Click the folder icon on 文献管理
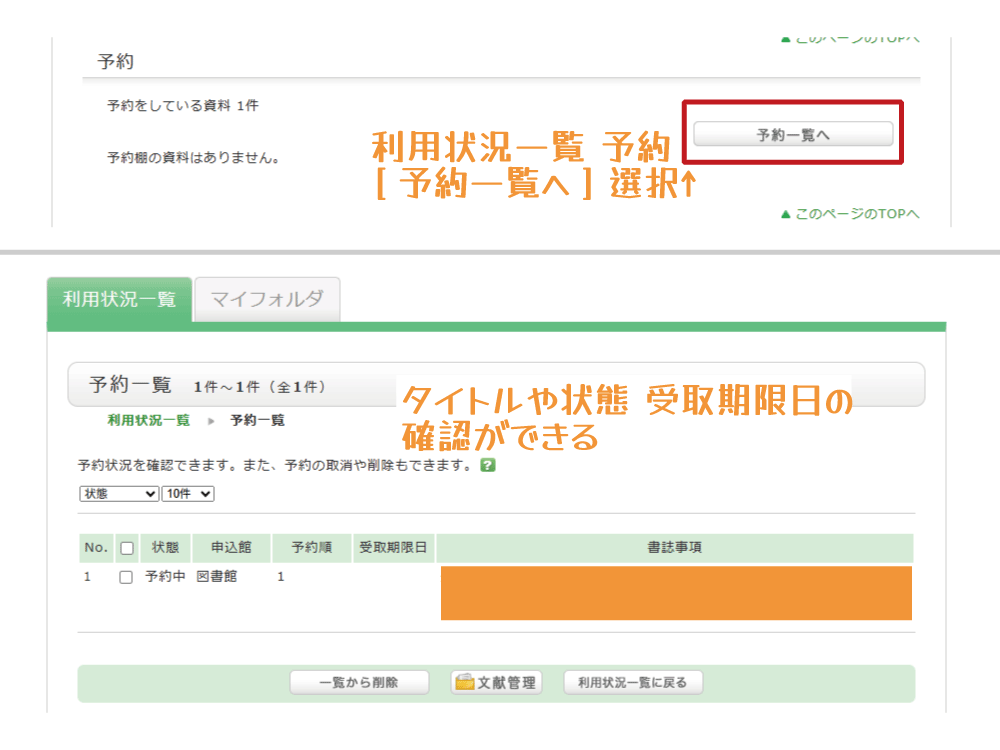The height and width of the screenshot is (750, 1000). click(464, 683)
